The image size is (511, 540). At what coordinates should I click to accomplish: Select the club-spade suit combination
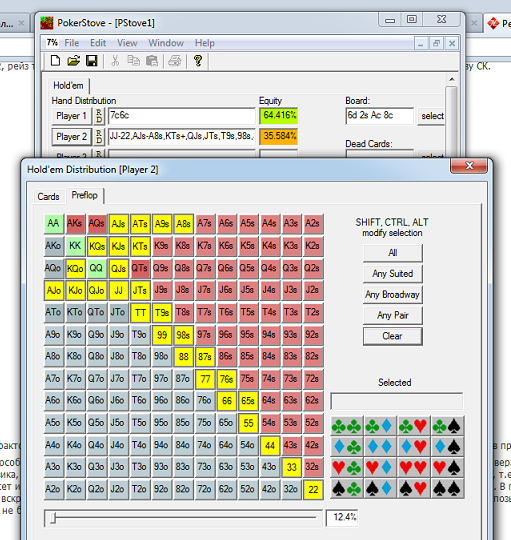click(x=447, y=426)
